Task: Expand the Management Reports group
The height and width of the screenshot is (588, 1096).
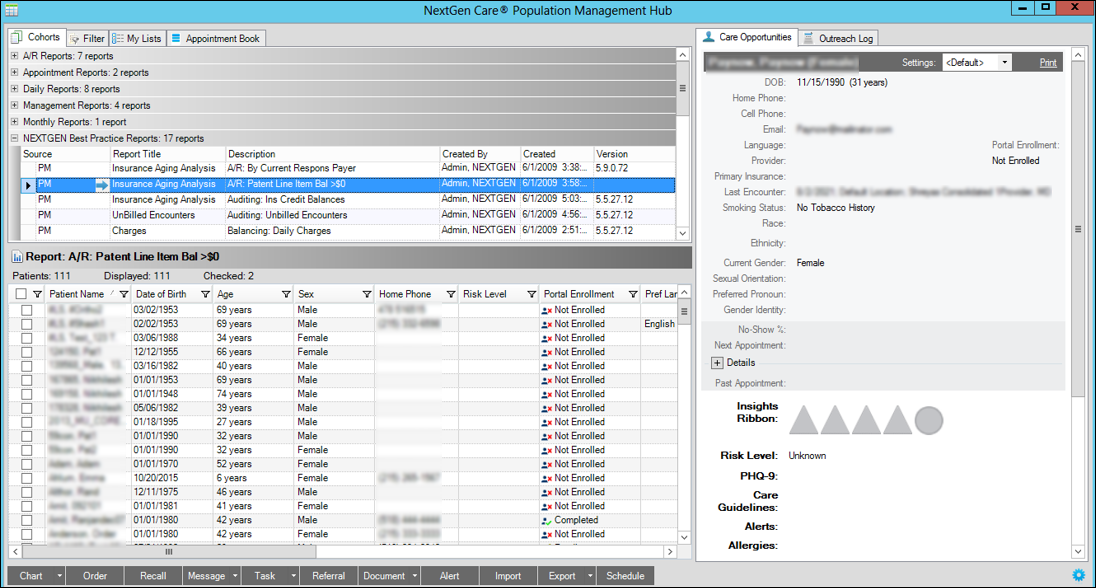Action: click(14, 105)
